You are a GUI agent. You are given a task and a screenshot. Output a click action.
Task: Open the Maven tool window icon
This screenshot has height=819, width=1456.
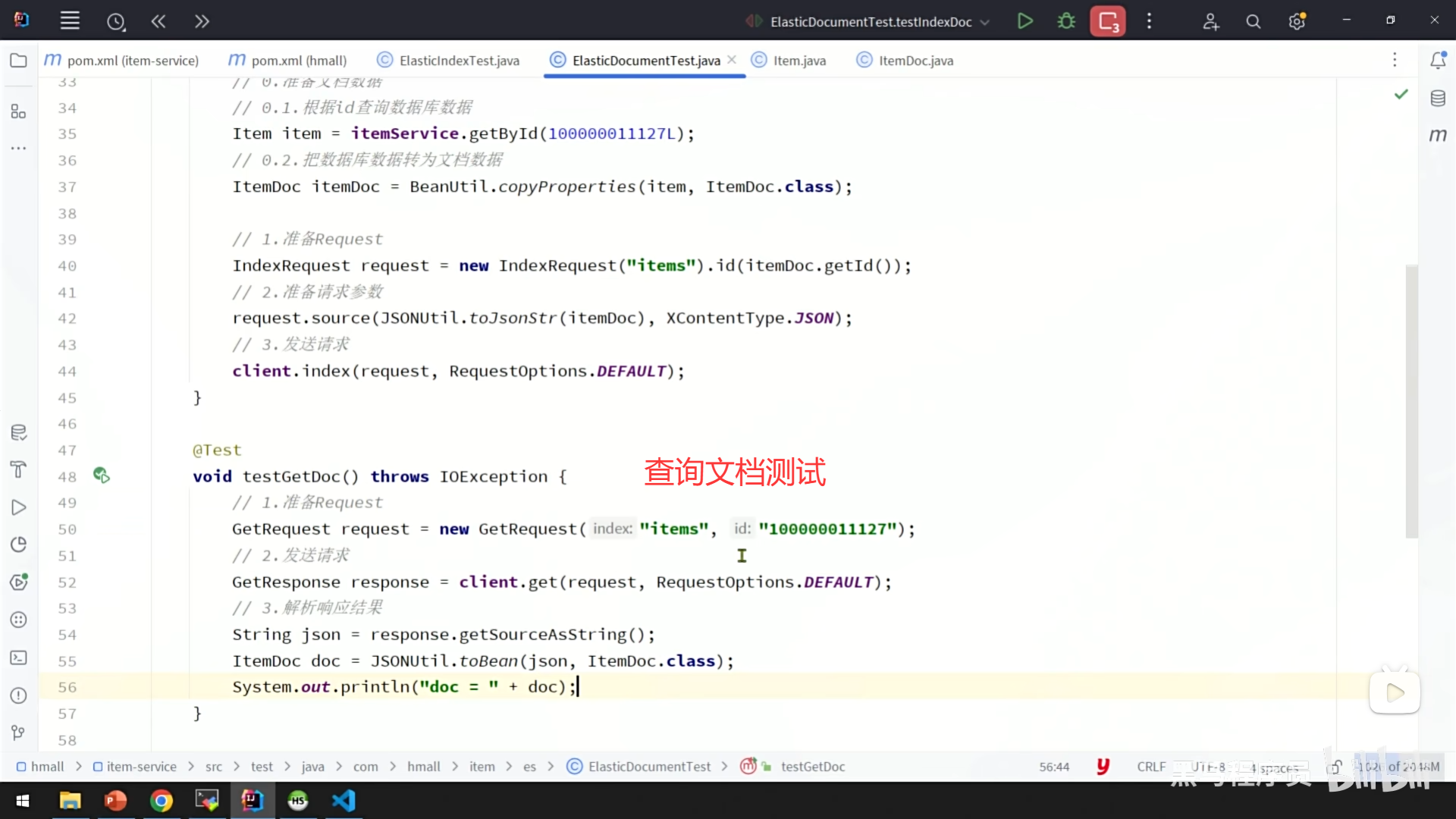tap(1438, 135)
